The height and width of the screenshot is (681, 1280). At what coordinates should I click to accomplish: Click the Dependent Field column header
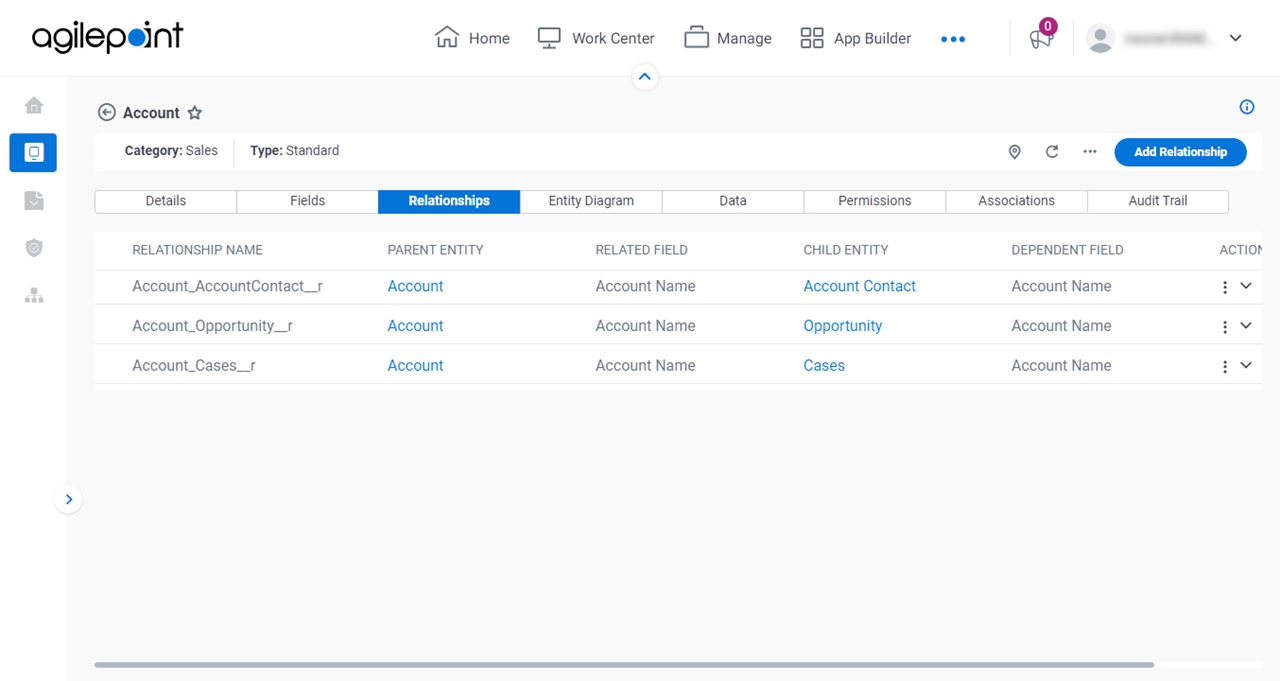point(1067,250)
